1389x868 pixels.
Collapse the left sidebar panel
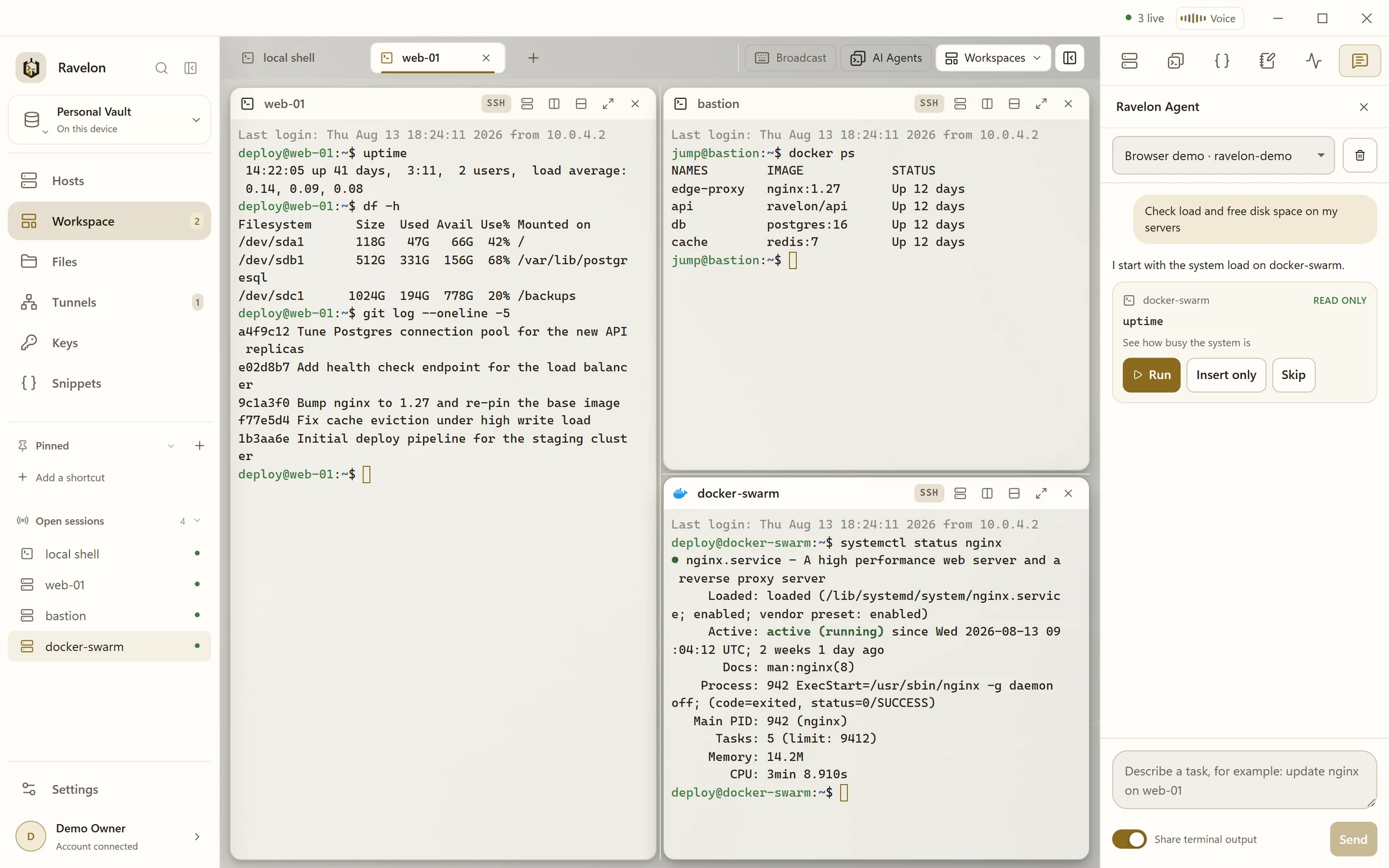[x=190, y=68]
